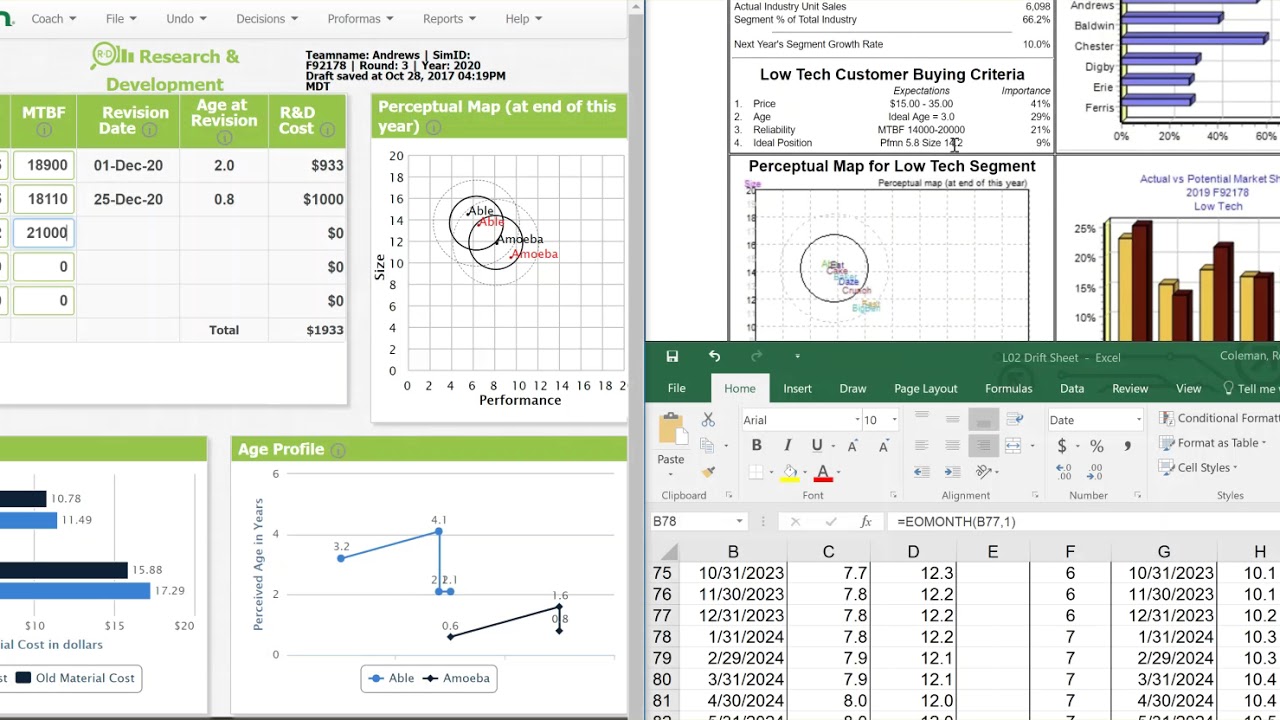The image size is (1280, 720).
Task: Undo the last action in Excel
Action: (x=714, y=357)
